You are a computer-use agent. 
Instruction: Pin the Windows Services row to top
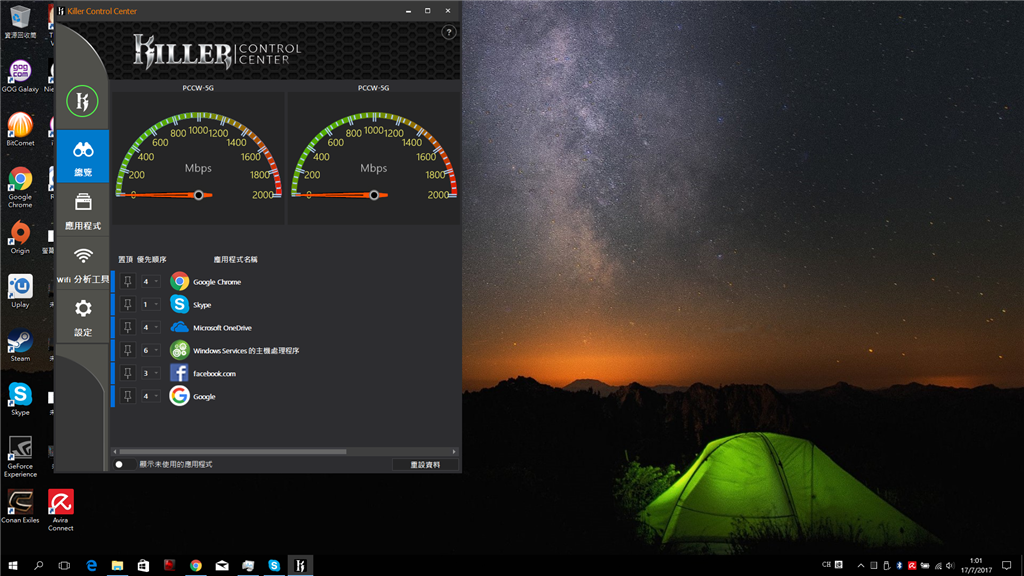128,350
